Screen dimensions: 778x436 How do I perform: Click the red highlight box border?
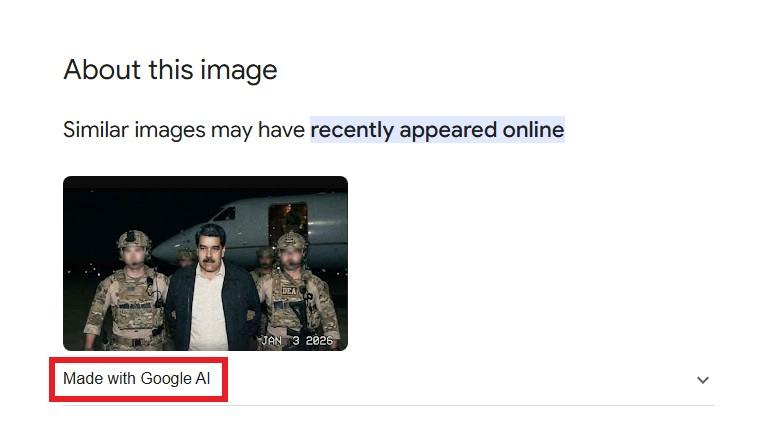(x=138, y=360)
